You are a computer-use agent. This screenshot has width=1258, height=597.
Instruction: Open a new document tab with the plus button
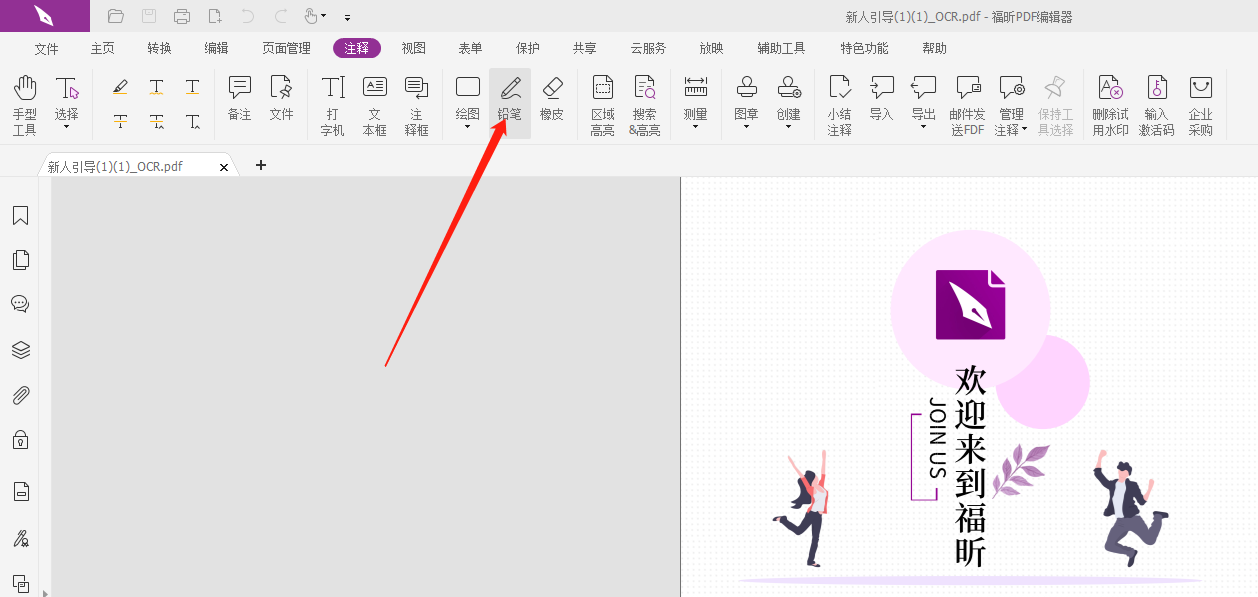pyautogui.click(x=261, y=165)
